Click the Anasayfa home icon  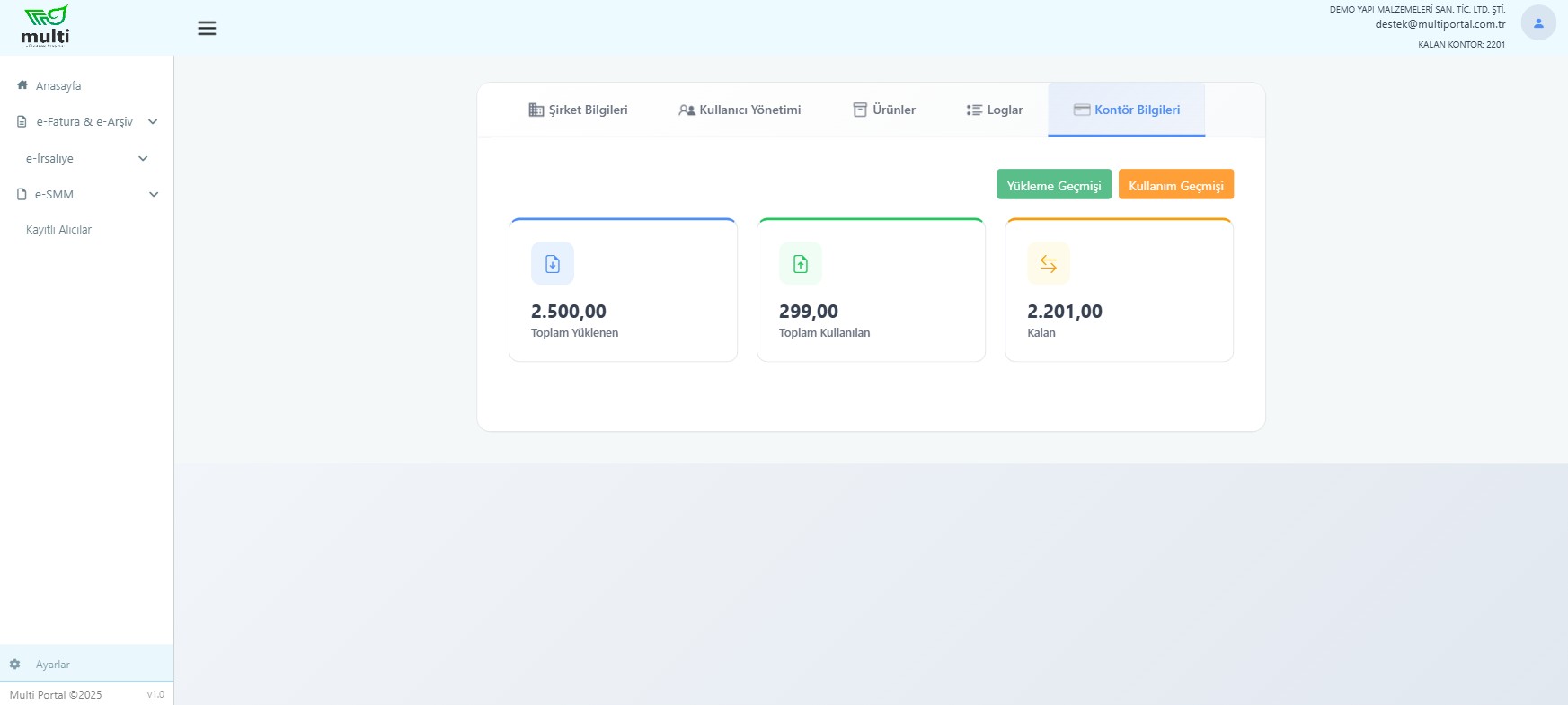22,85
